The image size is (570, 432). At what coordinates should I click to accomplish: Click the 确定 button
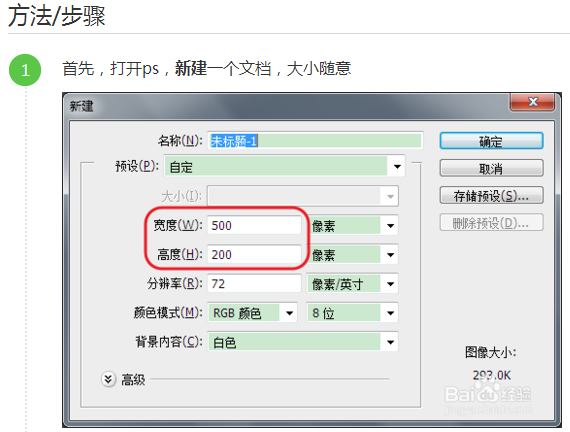pyautogui.click(x=491, y=141)
